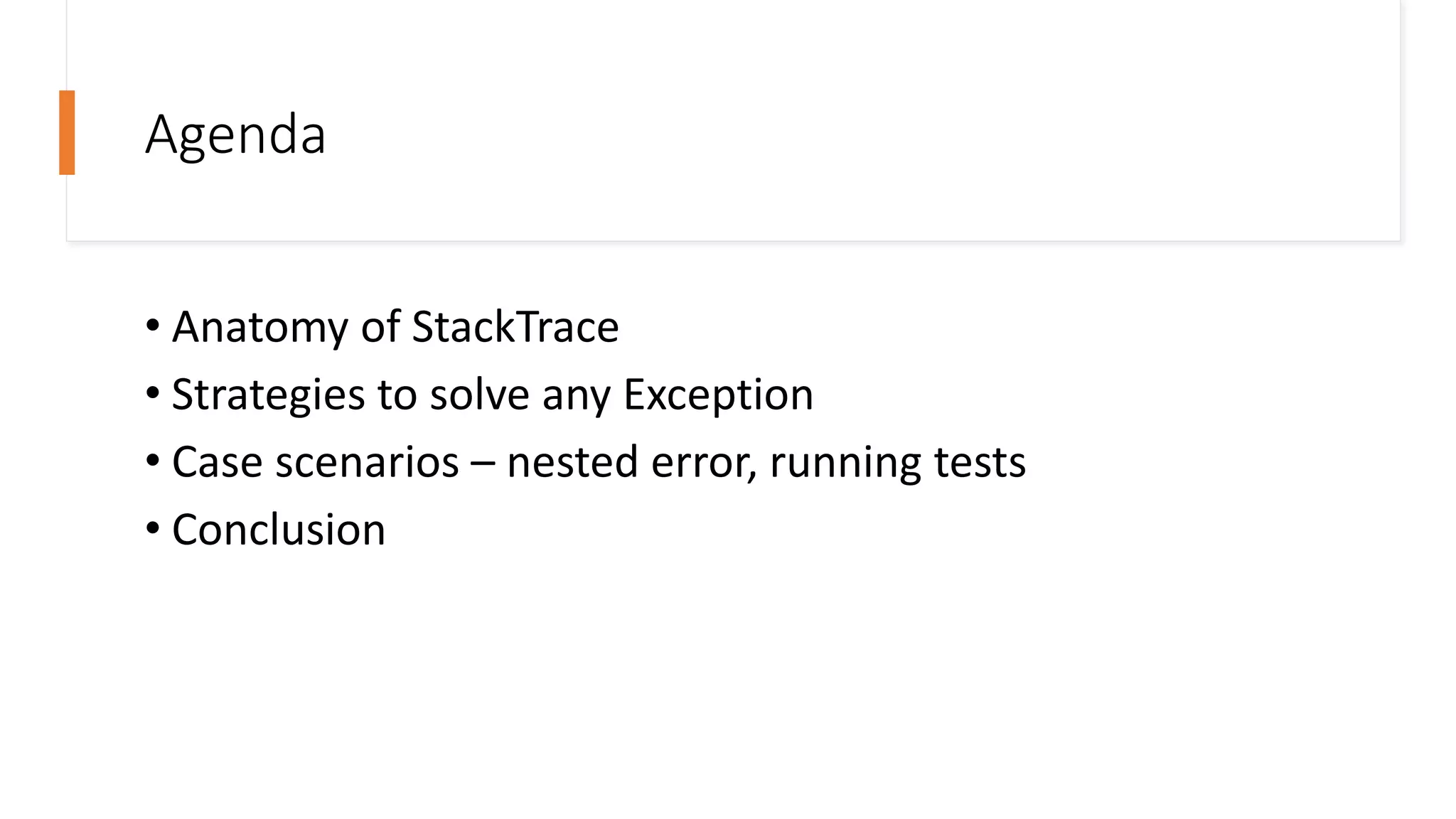Viewport: 1456px width, 819px height.
Task: Select the Strategies to solve any Exception line
Action: (492, 395)
